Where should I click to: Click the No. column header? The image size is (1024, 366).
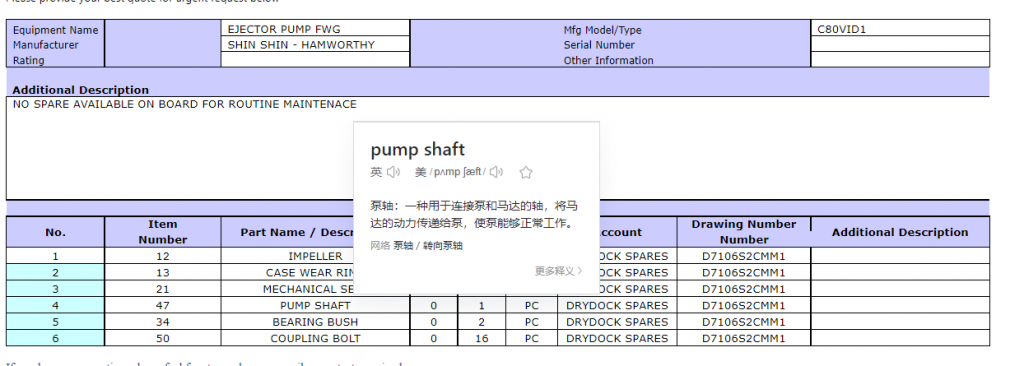[56, 232]
